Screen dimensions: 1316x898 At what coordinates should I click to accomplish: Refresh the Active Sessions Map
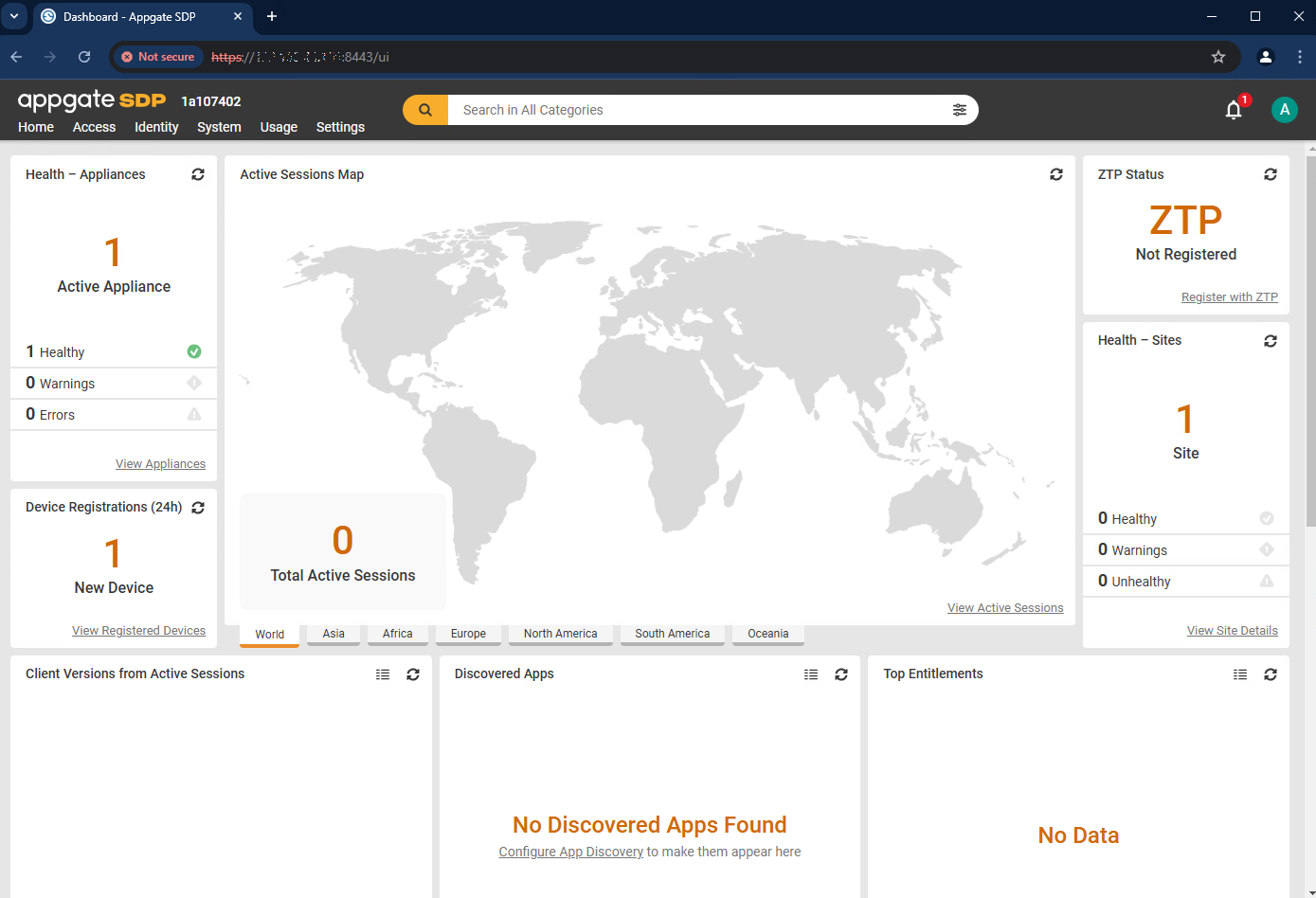pyautogui.click(x=1055, y=174)
